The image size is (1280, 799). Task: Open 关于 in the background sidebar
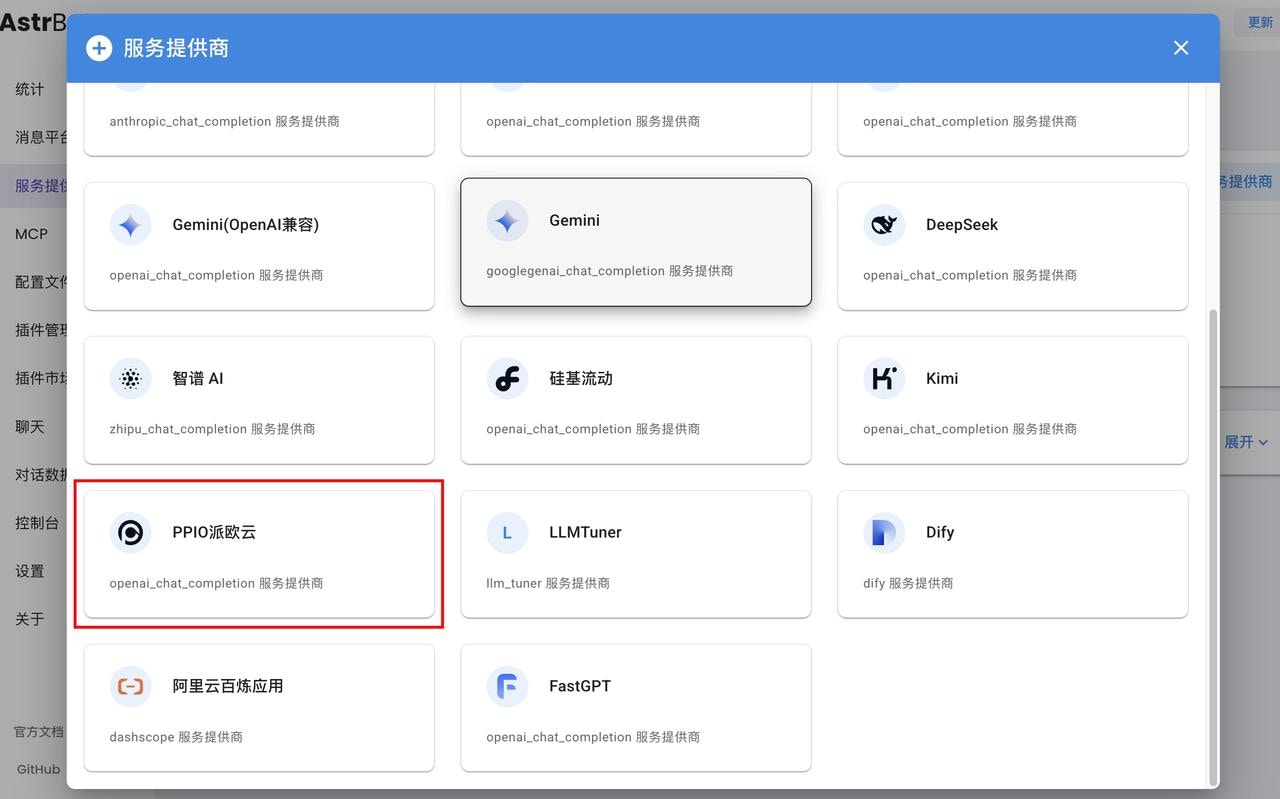[30, 619]
